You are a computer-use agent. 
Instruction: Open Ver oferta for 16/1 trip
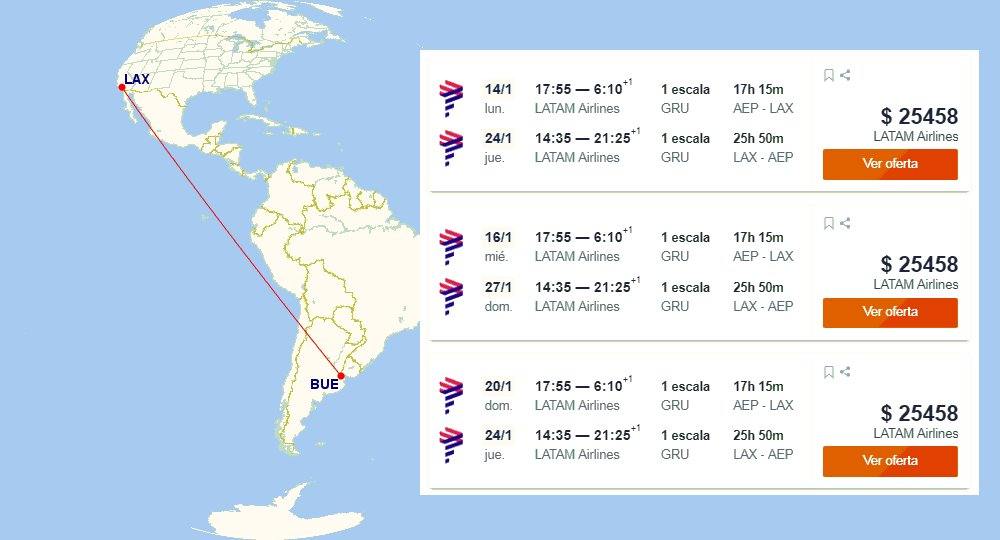coord(890,312)
